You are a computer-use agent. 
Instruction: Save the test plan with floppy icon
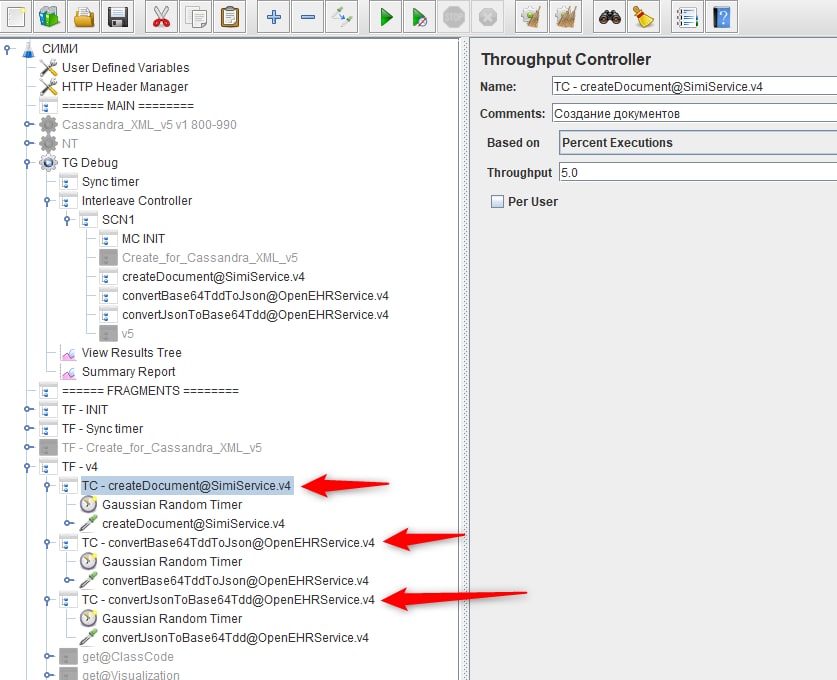point(117,17)
